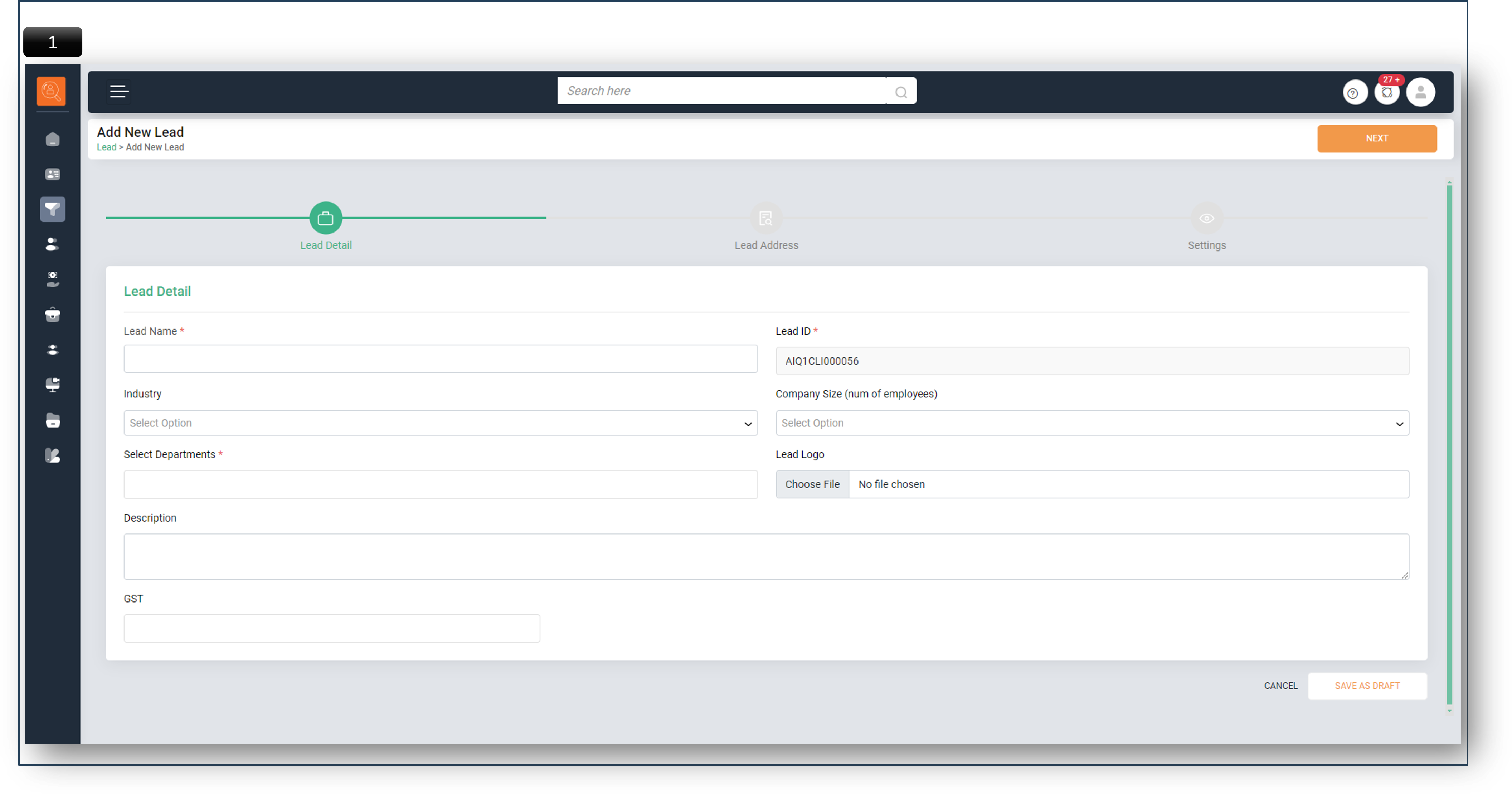Go to Lead Address step

pyautogui.click(x=766, y=219)
